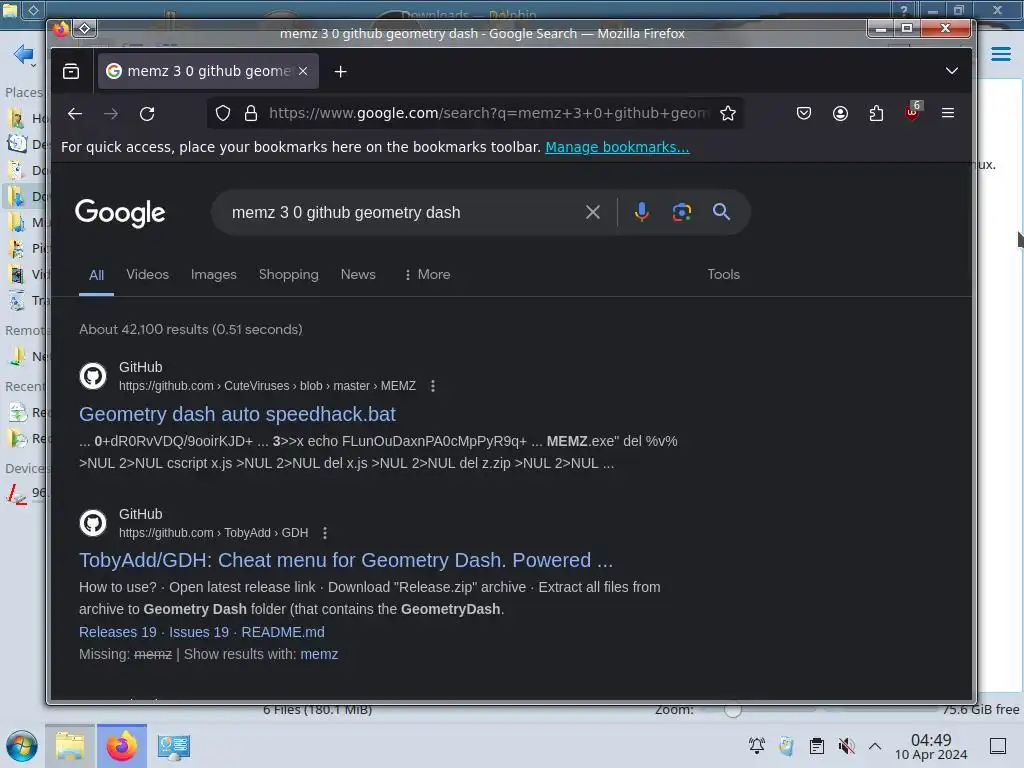Open Firefox hamburger application menu

point(948,113)
